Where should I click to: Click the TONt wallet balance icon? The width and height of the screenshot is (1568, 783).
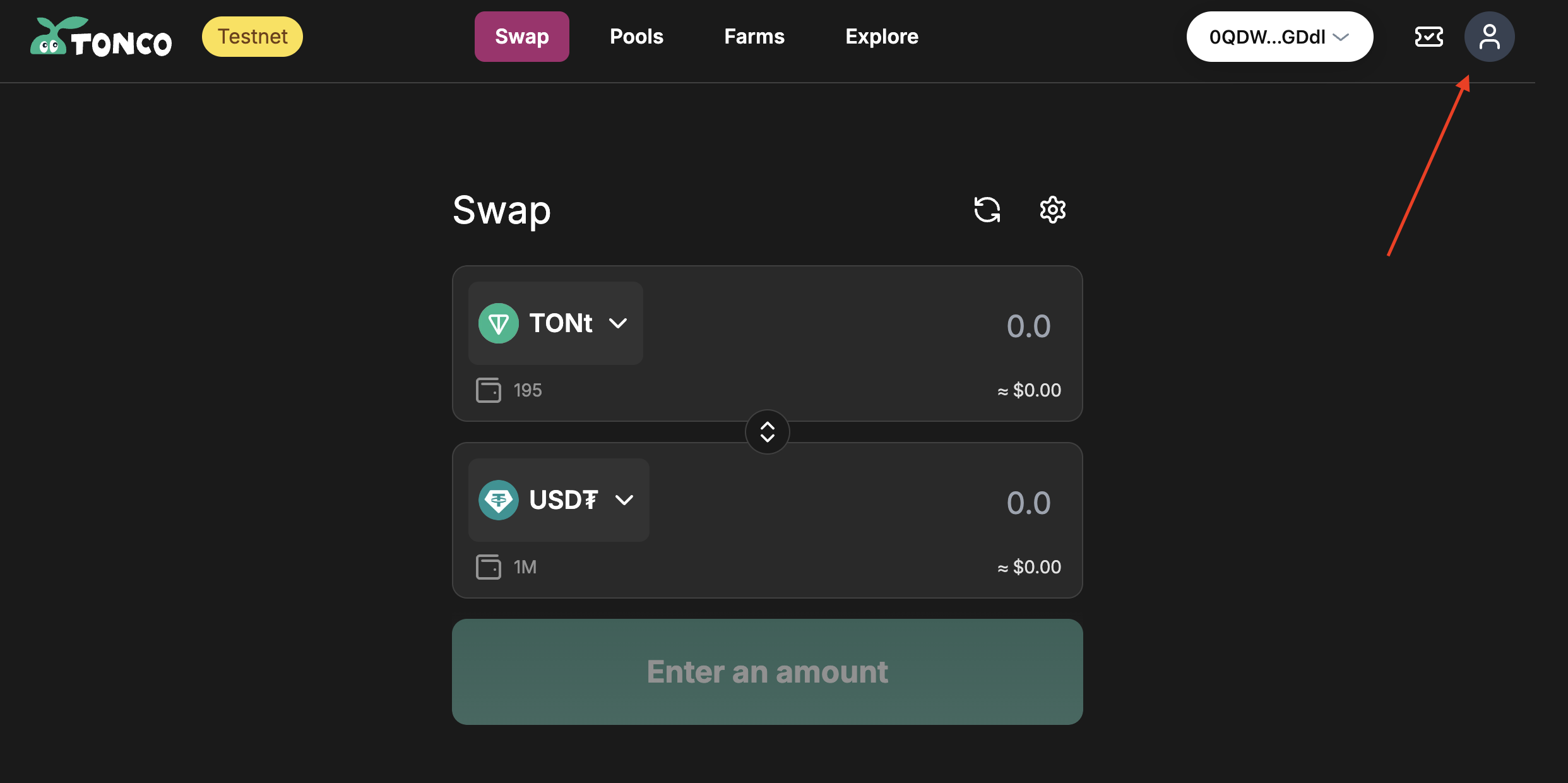(x=488, y=390)
